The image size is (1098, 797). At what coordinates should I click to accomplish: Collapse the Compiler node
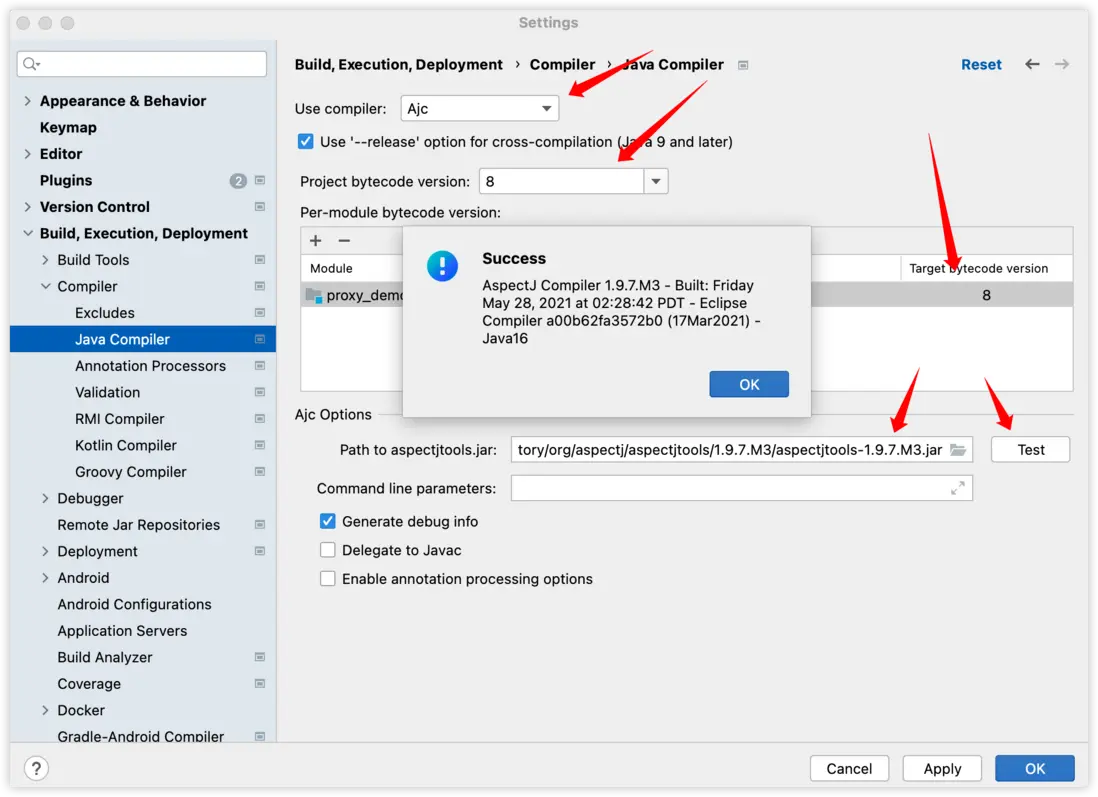point(45,286)
